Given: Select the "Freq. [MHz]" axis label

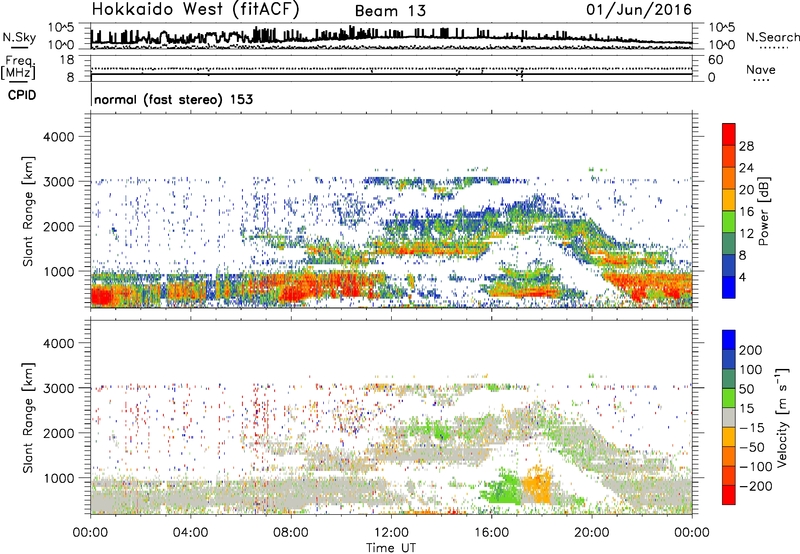Looking at the screenshot, I should coord(18,68).
